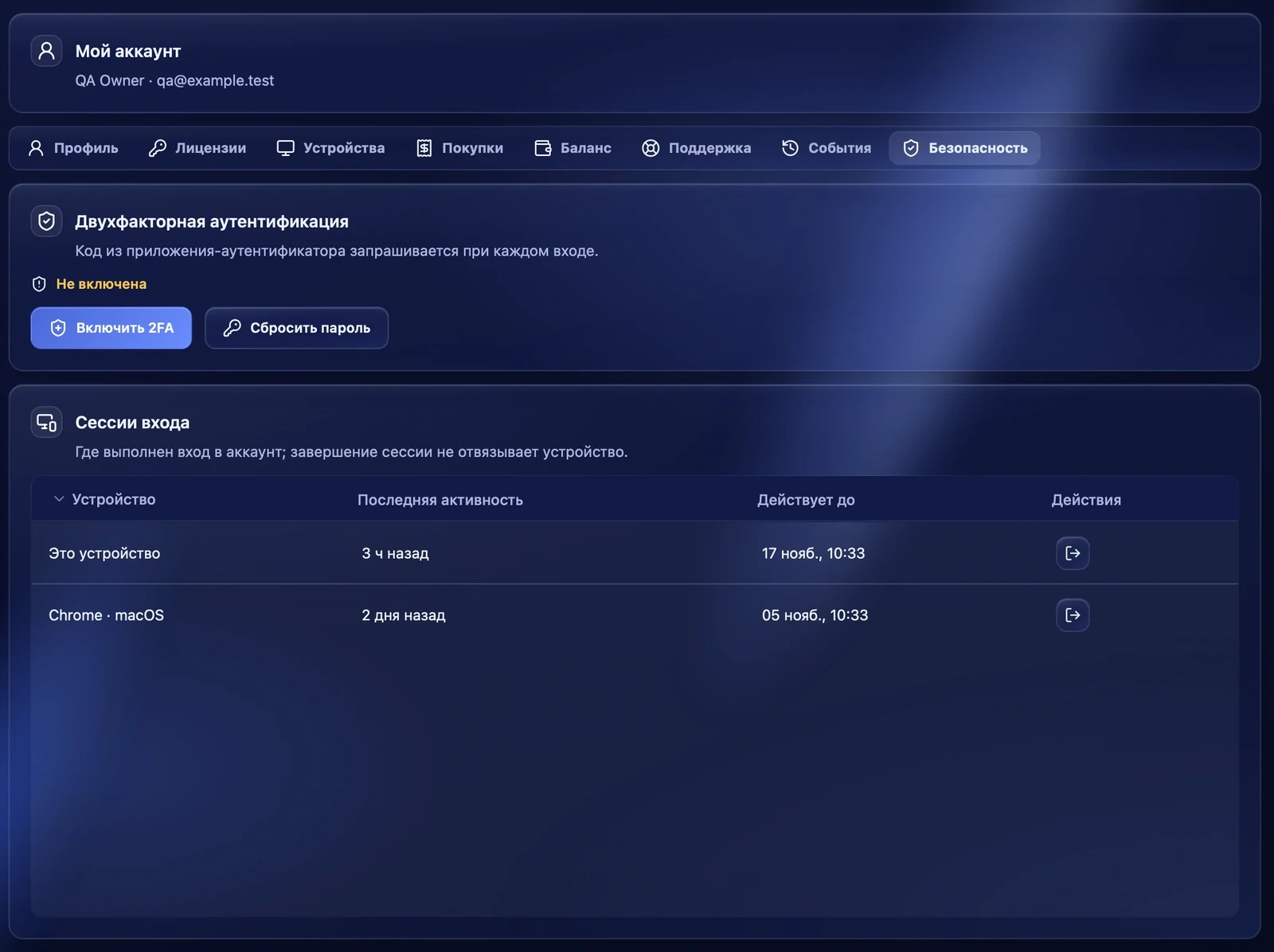End the Chrome · macOS session via logout icon

pos(1073,615)
